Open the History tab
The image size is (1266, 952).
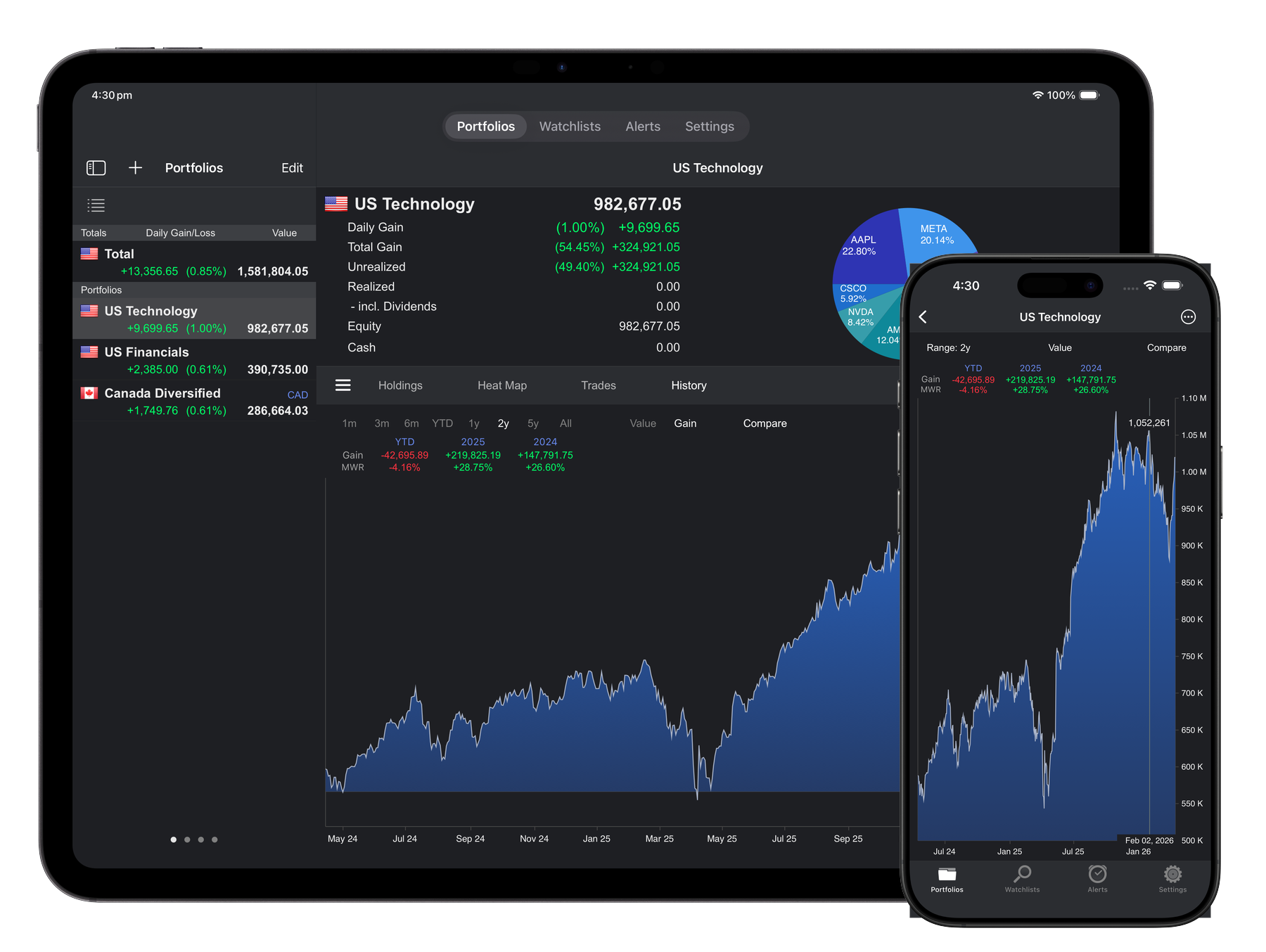click(x=689, y=385)
